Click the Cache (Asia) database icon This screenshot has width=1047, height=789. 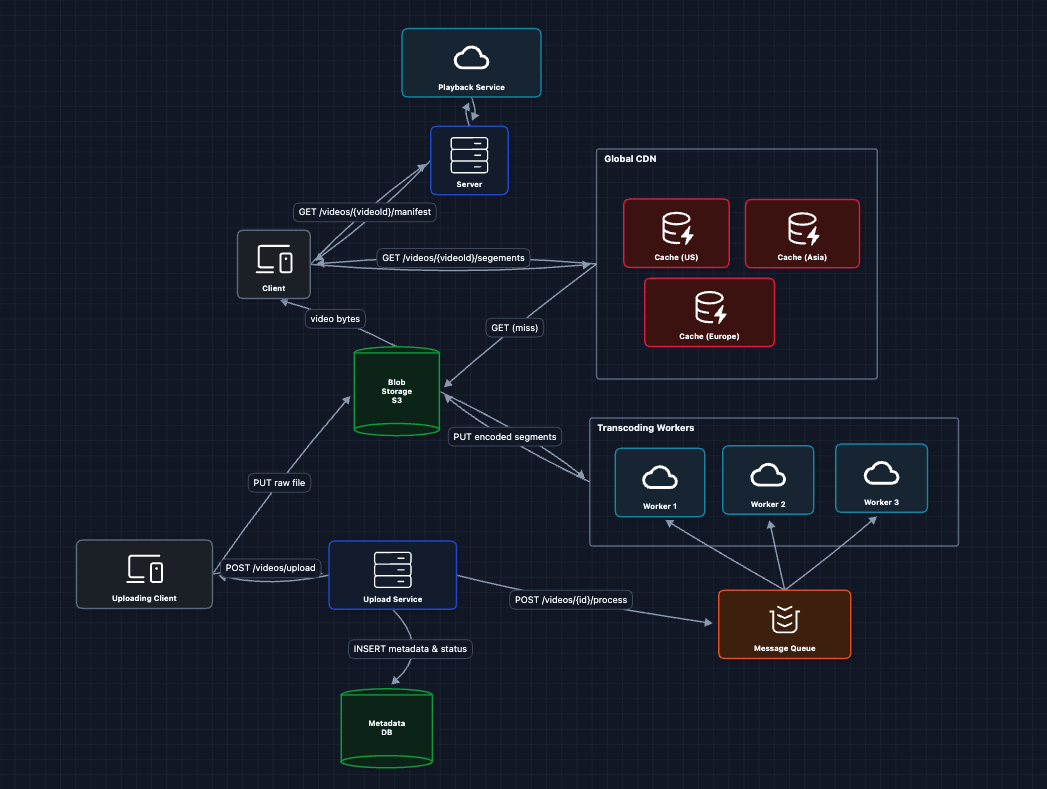pos(801,229)
